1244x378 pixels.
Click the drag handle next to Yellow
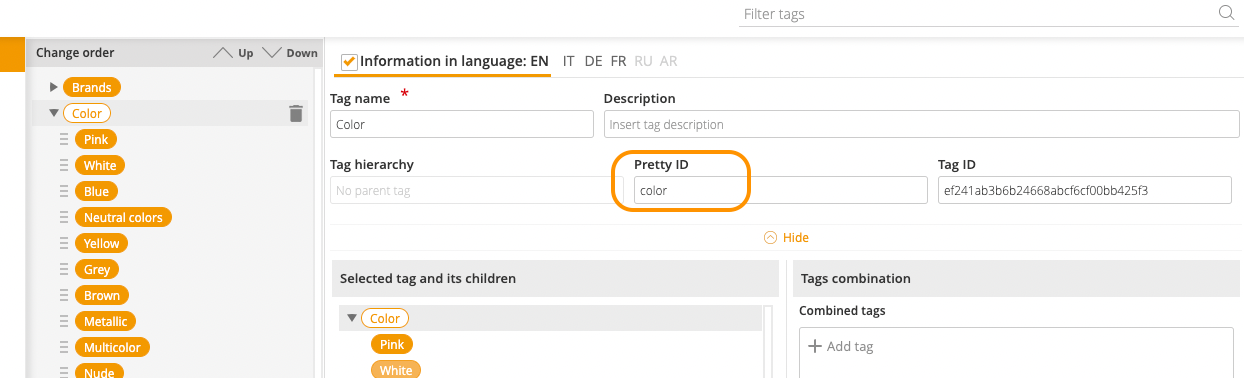click(x=64, y=244)
